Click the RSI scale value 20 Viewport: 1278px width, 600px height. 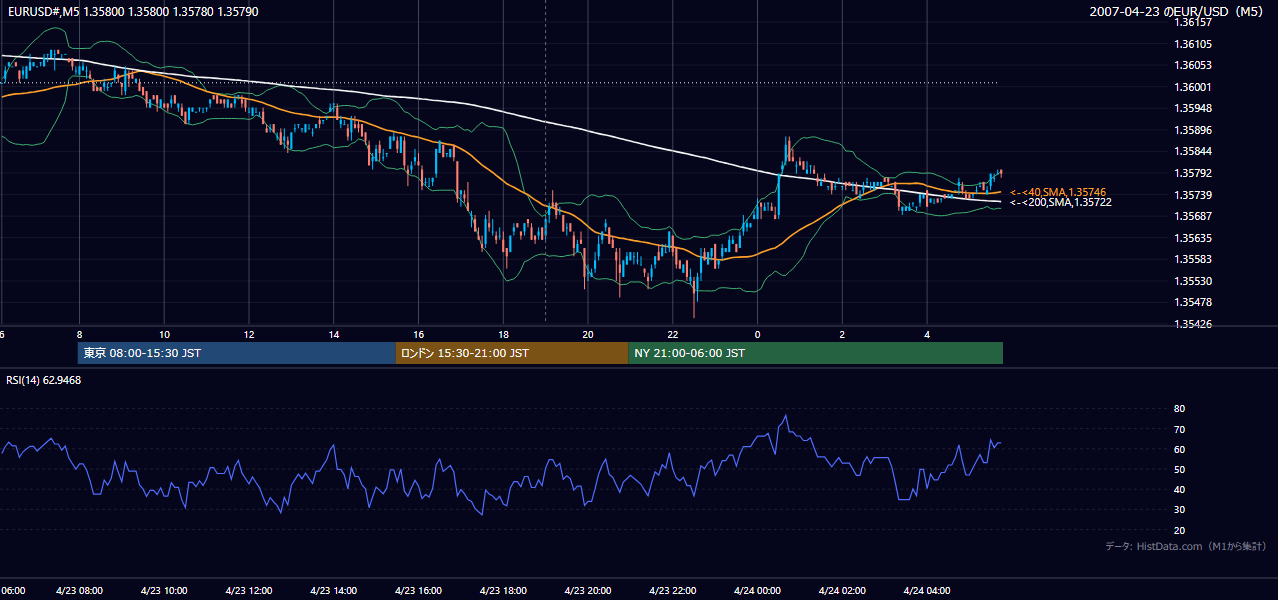pos(1179,530)
